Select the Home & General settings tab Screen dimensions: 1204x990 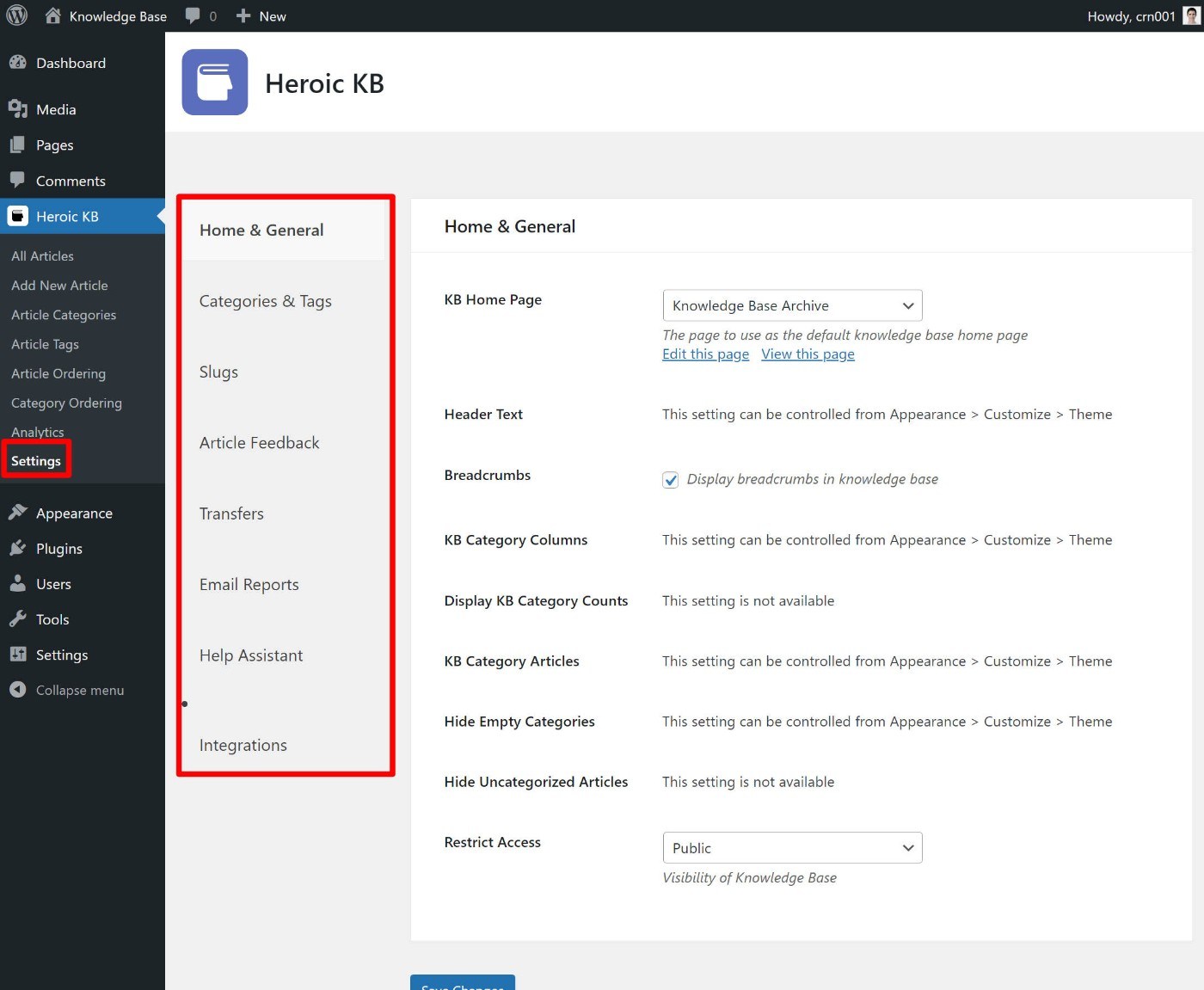283,230
